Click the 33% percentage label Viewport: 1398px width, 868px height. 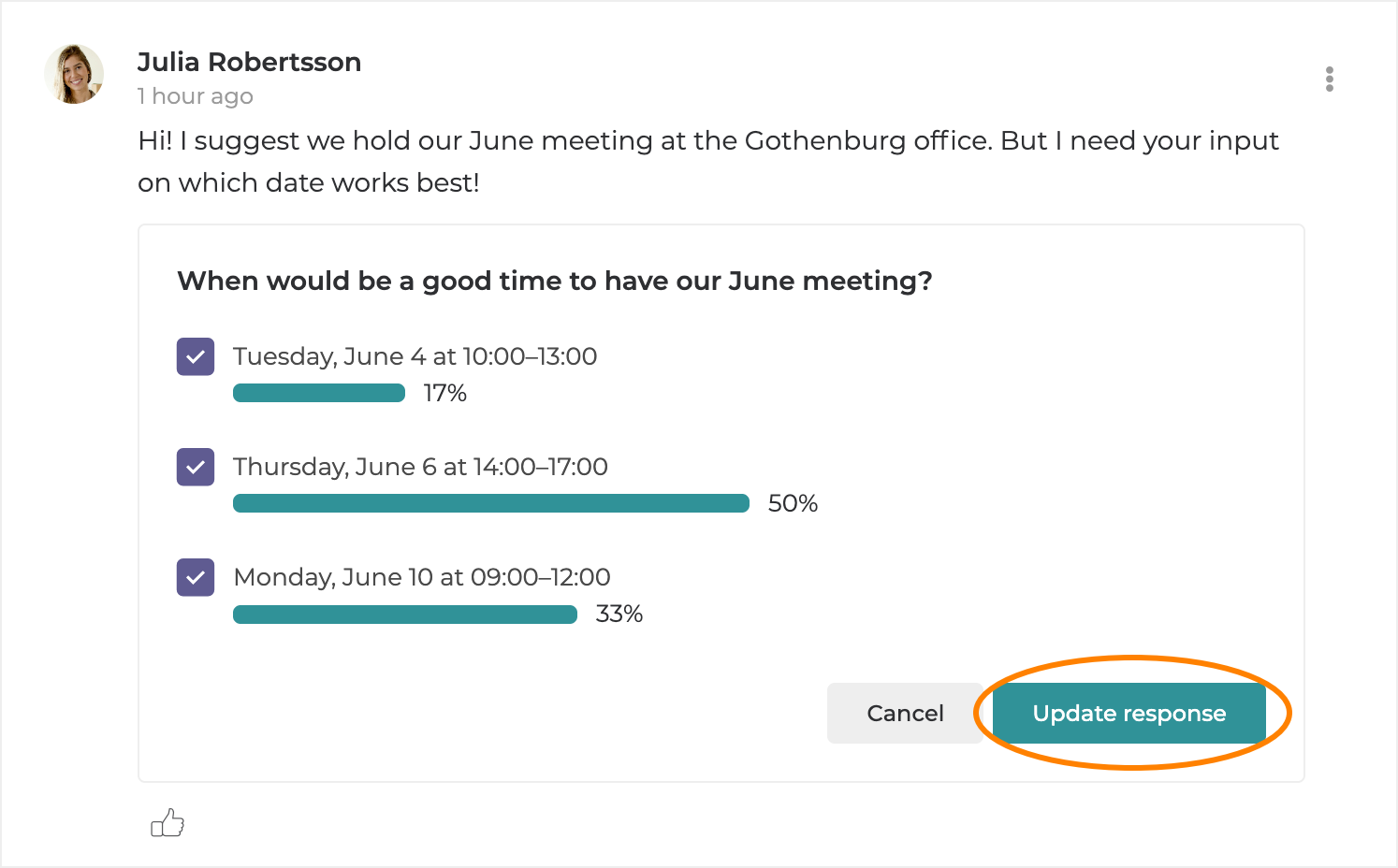pyautogui.click(x=619, y=614)
